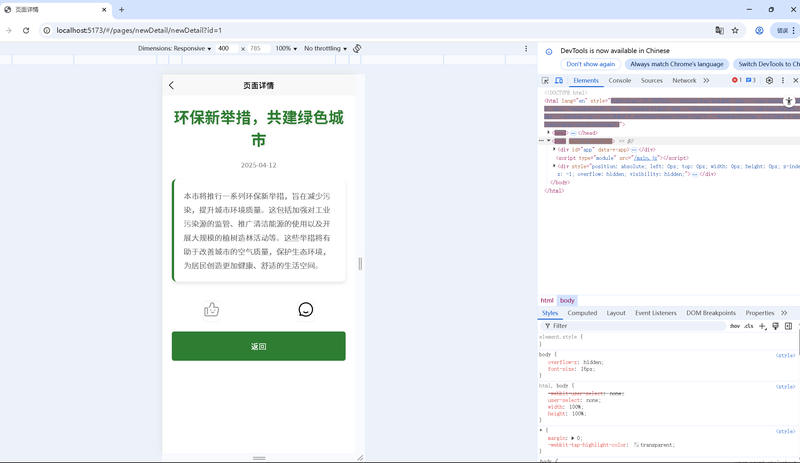Toggle the computed styles sidebar icon
Screen dimensions: 800x463
click(788, 326)
